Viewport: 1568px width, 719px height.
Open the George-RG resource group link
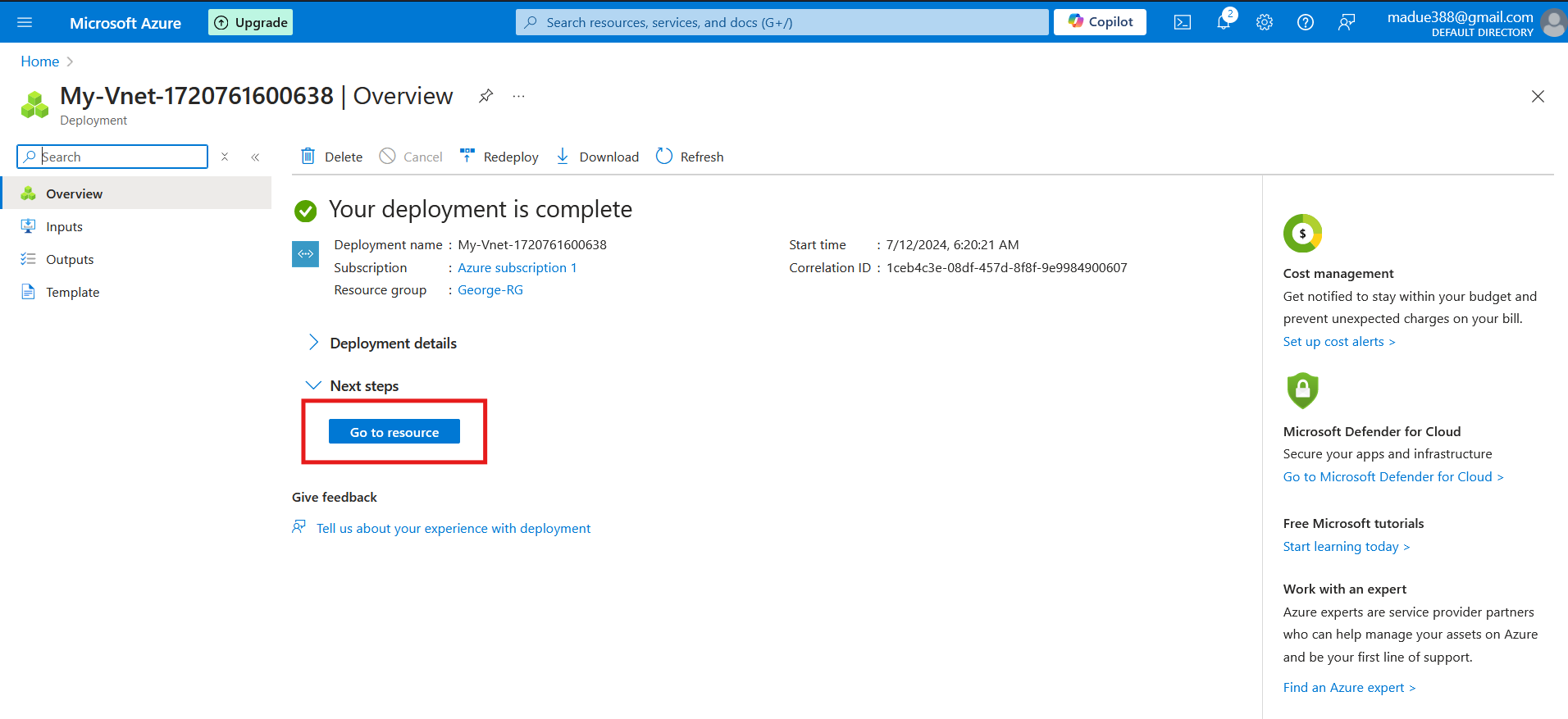point(490,290)
